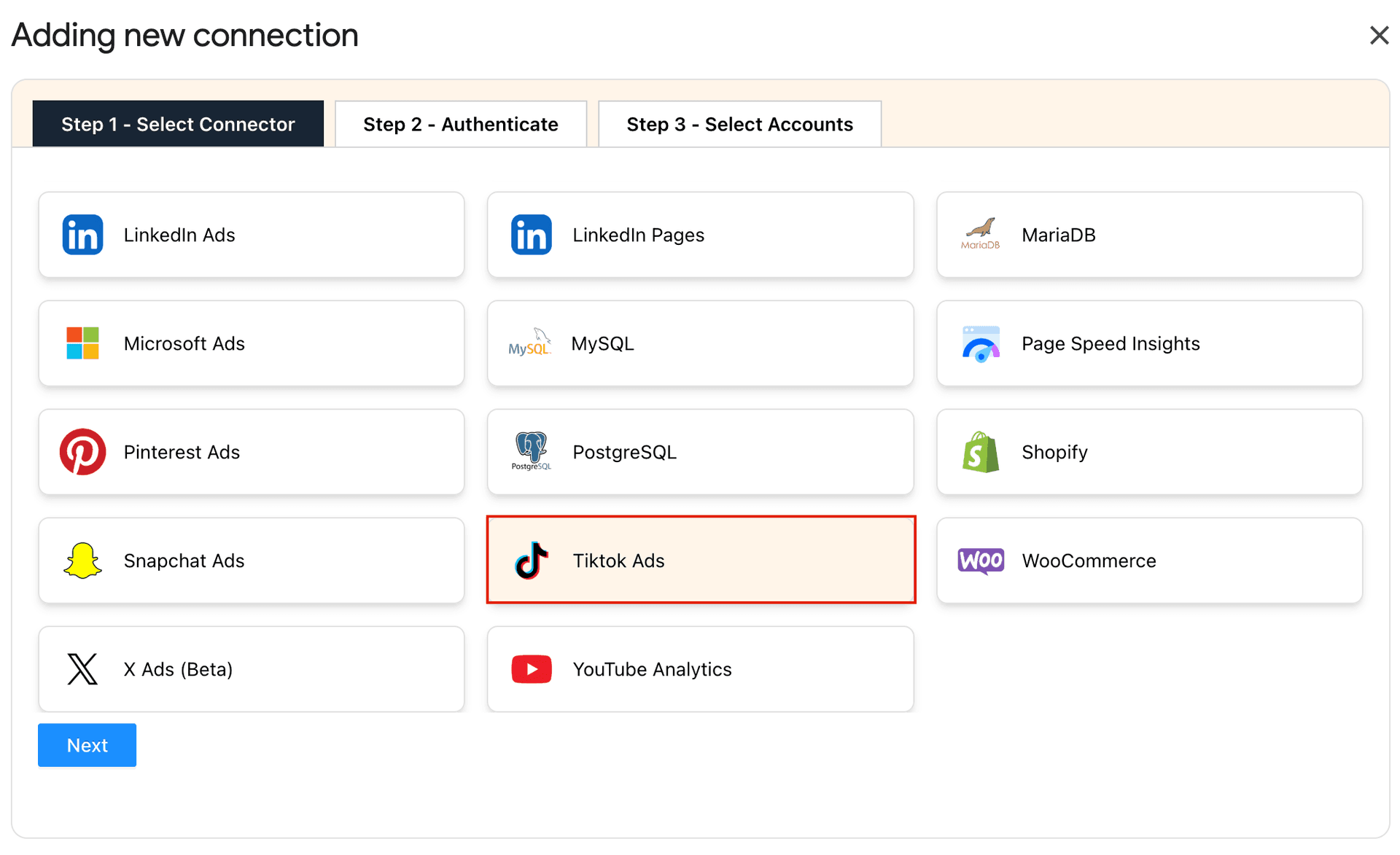This screenshot has width=1400, height=855.
Task: Click the Microsoft Ads colored squares icon
Action: [82, 343]
